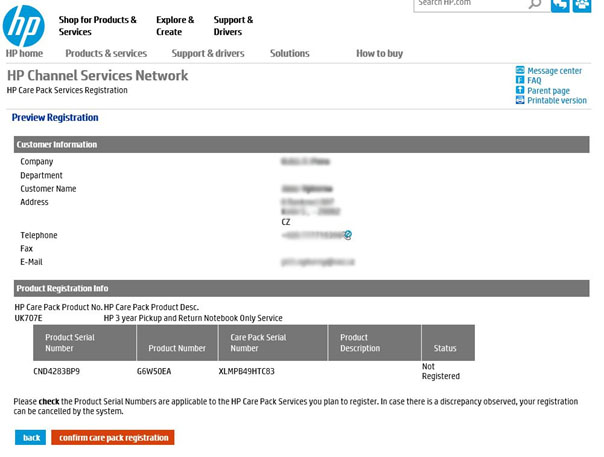Image resolution: width=604 pixels, height=457 pixels.
Task: Click the blue back button
Action: (x=30, y=437)
